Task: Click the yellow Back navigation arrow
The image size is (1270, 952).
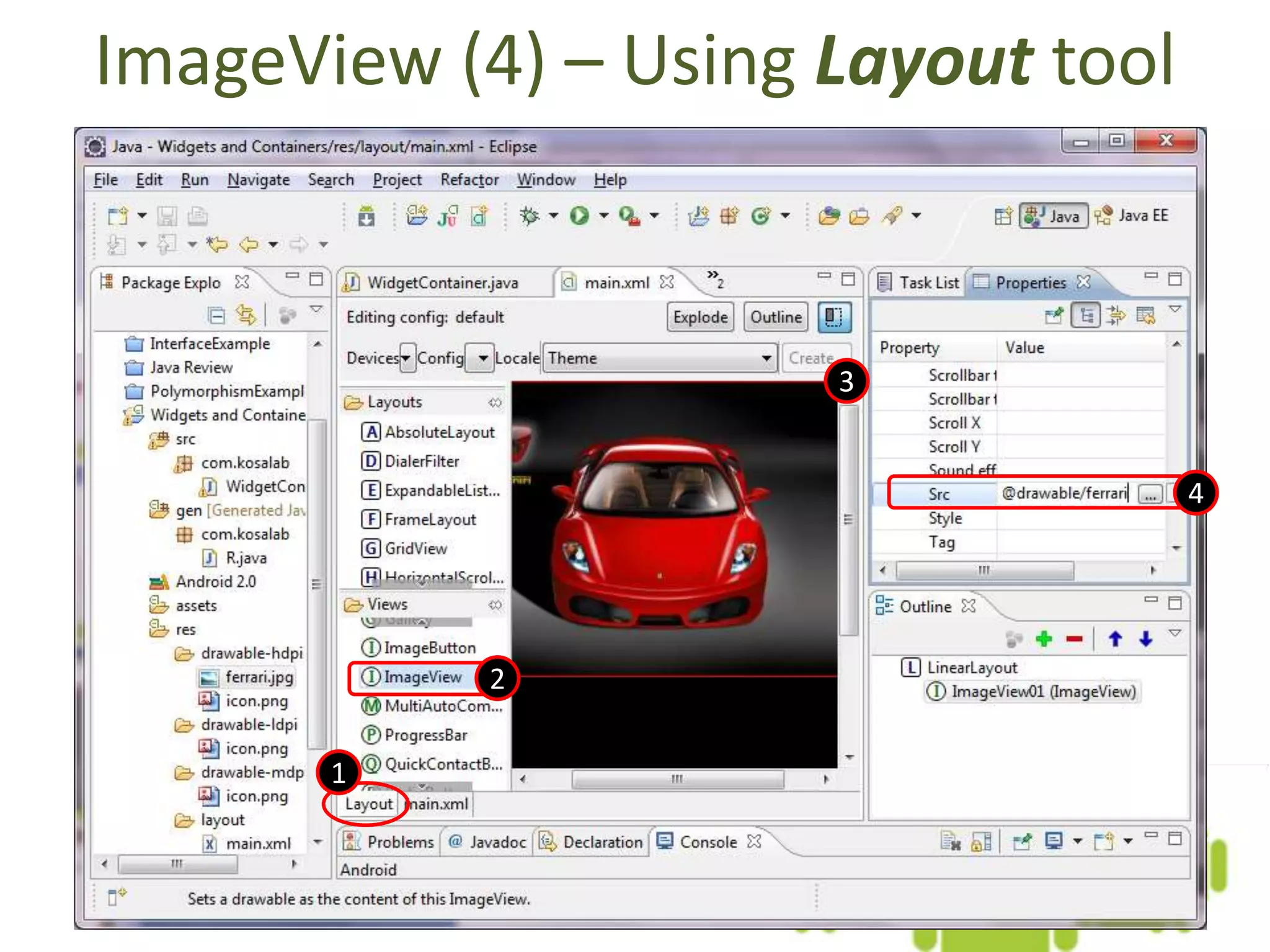Action: [249, 244]
